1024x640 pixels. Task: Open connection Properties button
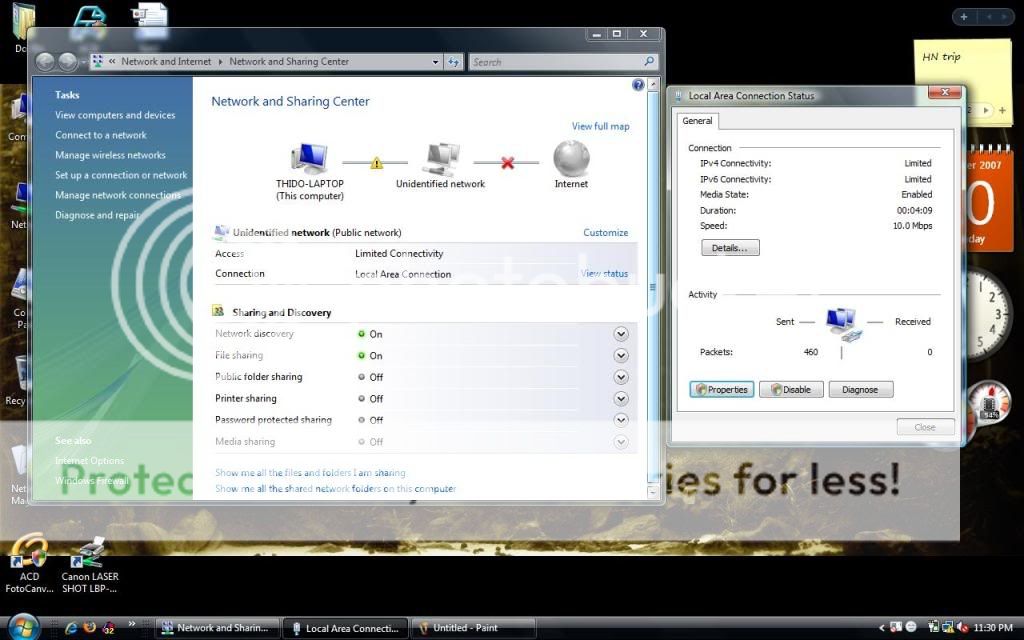(722, 389)
